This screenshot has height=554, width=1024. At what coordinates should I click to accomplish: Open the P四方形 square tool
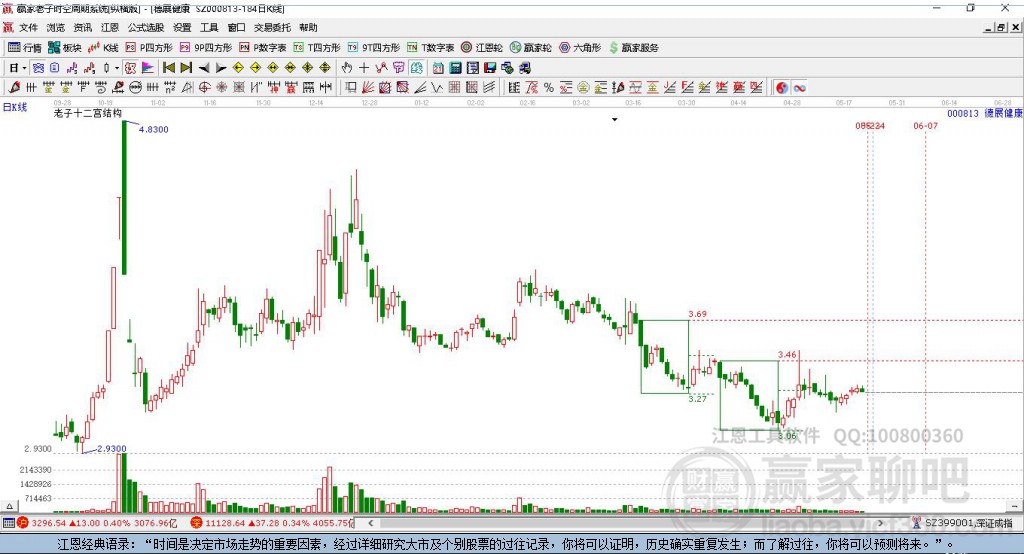(x=149, y=48)
